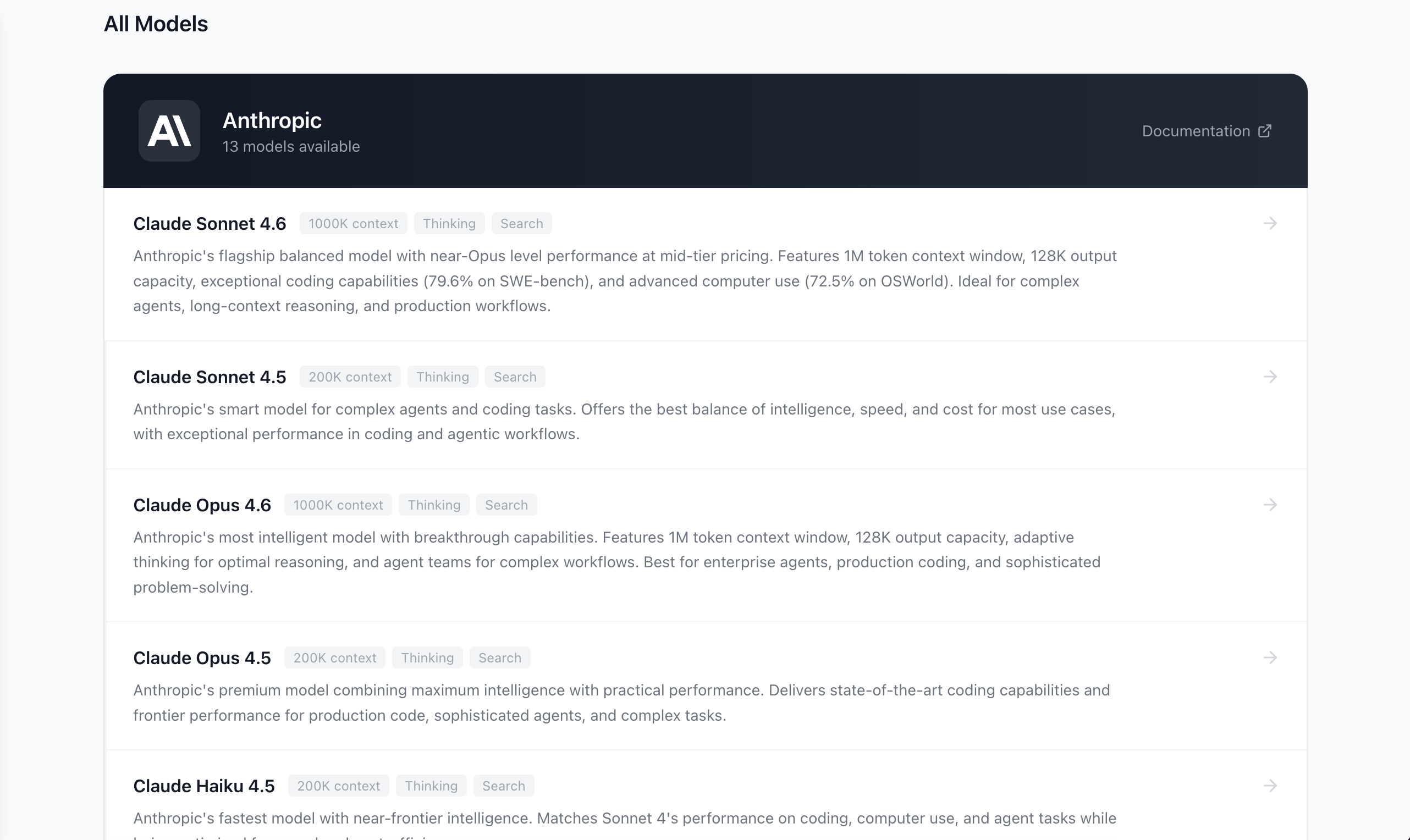Click the 200K context tag on Opus 4.5
1410x840 pixels.
pos(334,657)
